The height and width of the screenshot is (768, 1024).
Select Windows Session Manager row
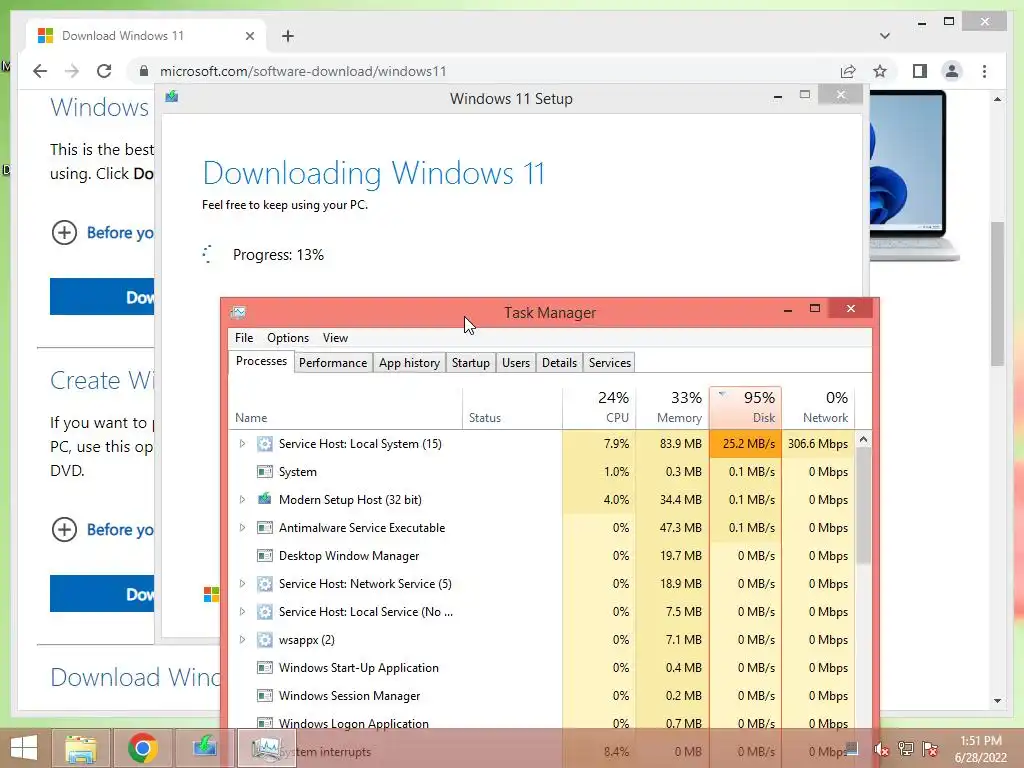(x=541, y=696)
